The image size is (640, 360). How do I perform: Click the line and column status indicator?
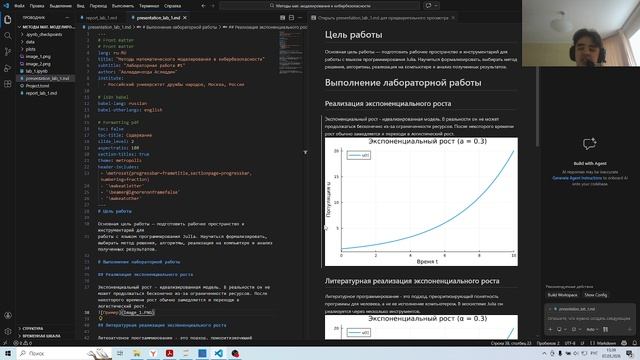coord(511,343)
